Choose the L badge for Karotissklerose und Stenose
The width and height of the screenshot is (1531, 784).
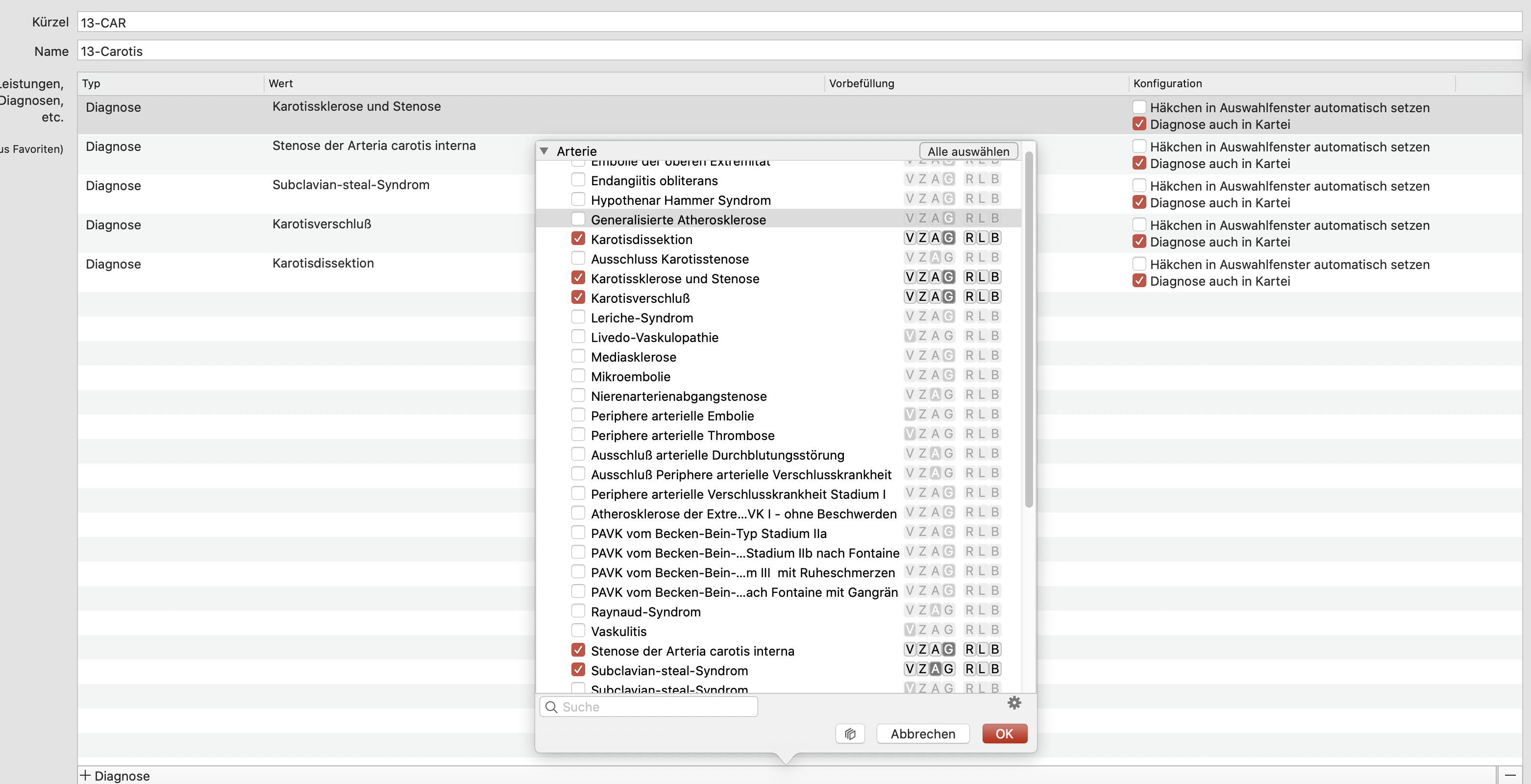(982, 277)
